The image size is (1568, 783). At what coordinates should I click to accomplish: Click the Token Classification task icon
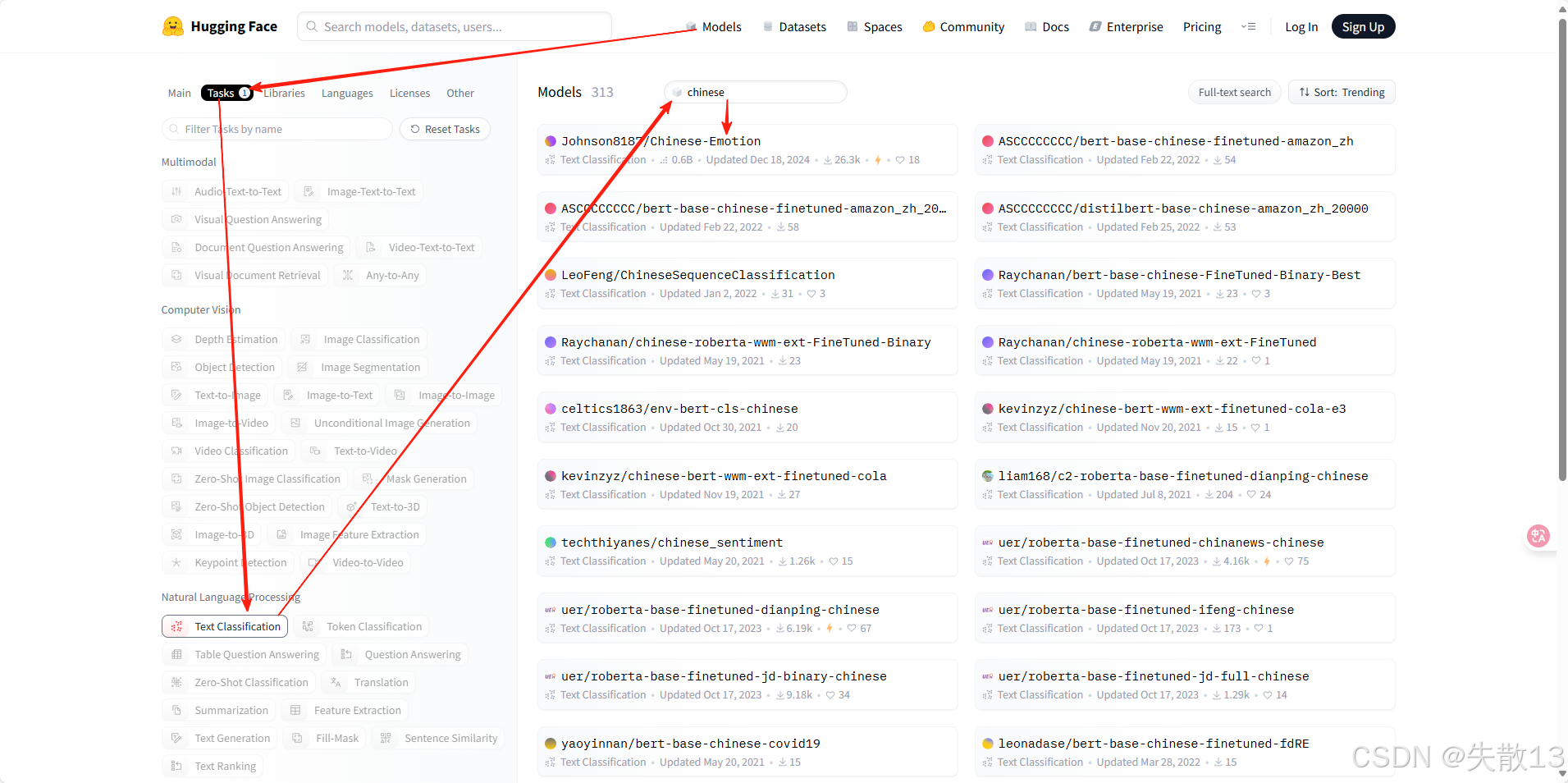[x=308, y=626]
